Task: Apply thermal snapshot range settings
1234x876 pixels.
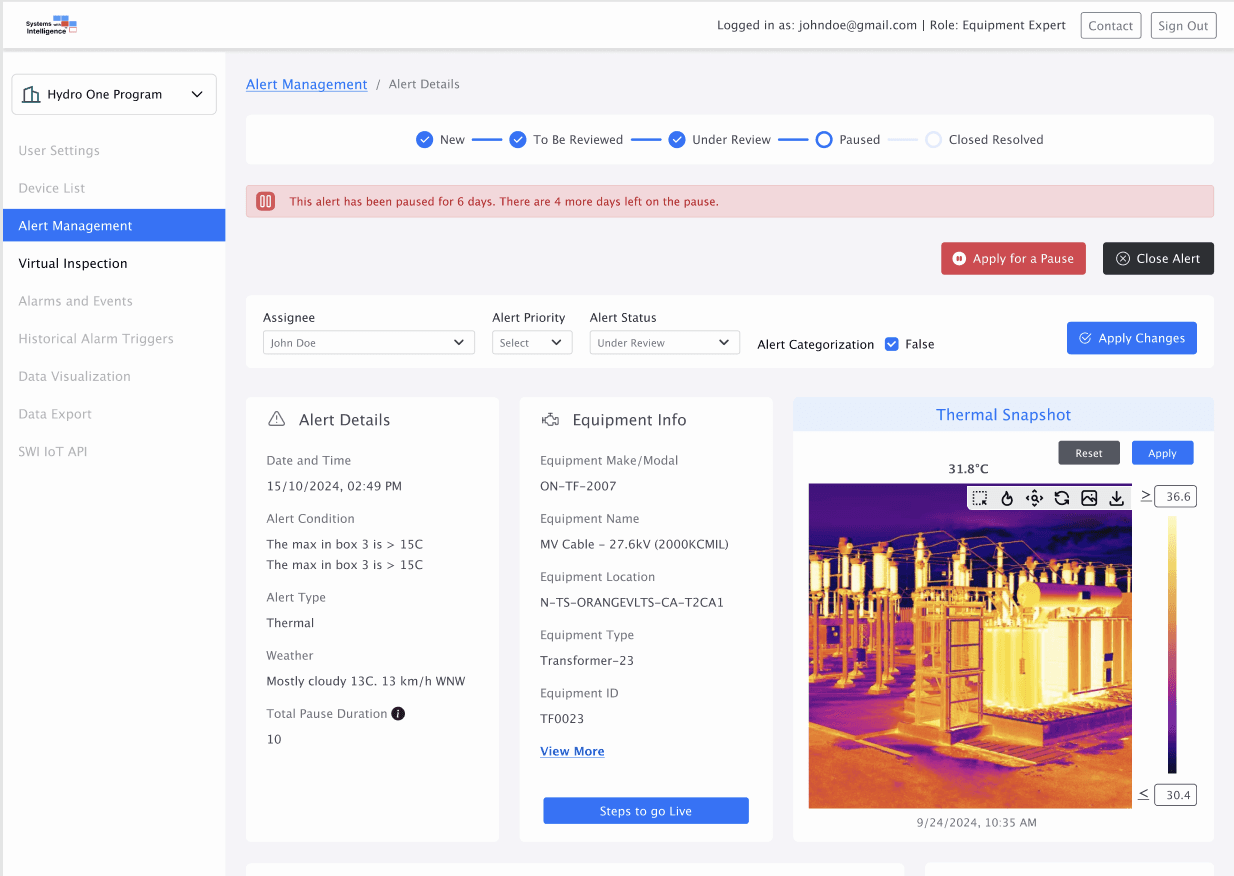Action: [1162, 453]
